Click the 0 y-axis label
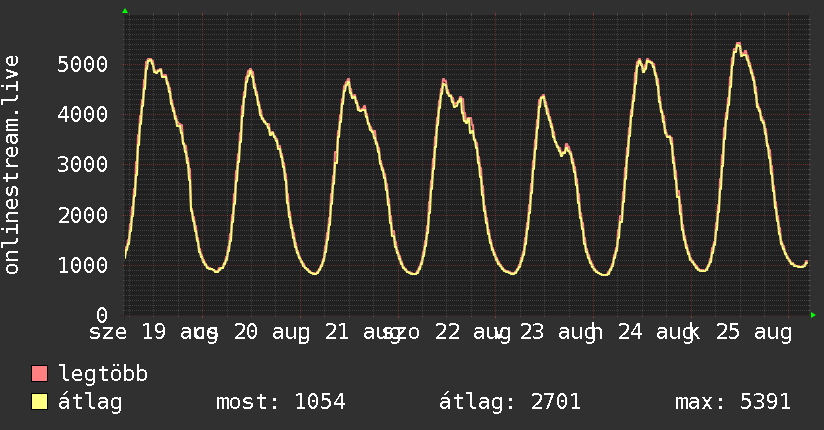Image resolution: width=824 pixels, height=430 pixels. [x=102, y=315]
